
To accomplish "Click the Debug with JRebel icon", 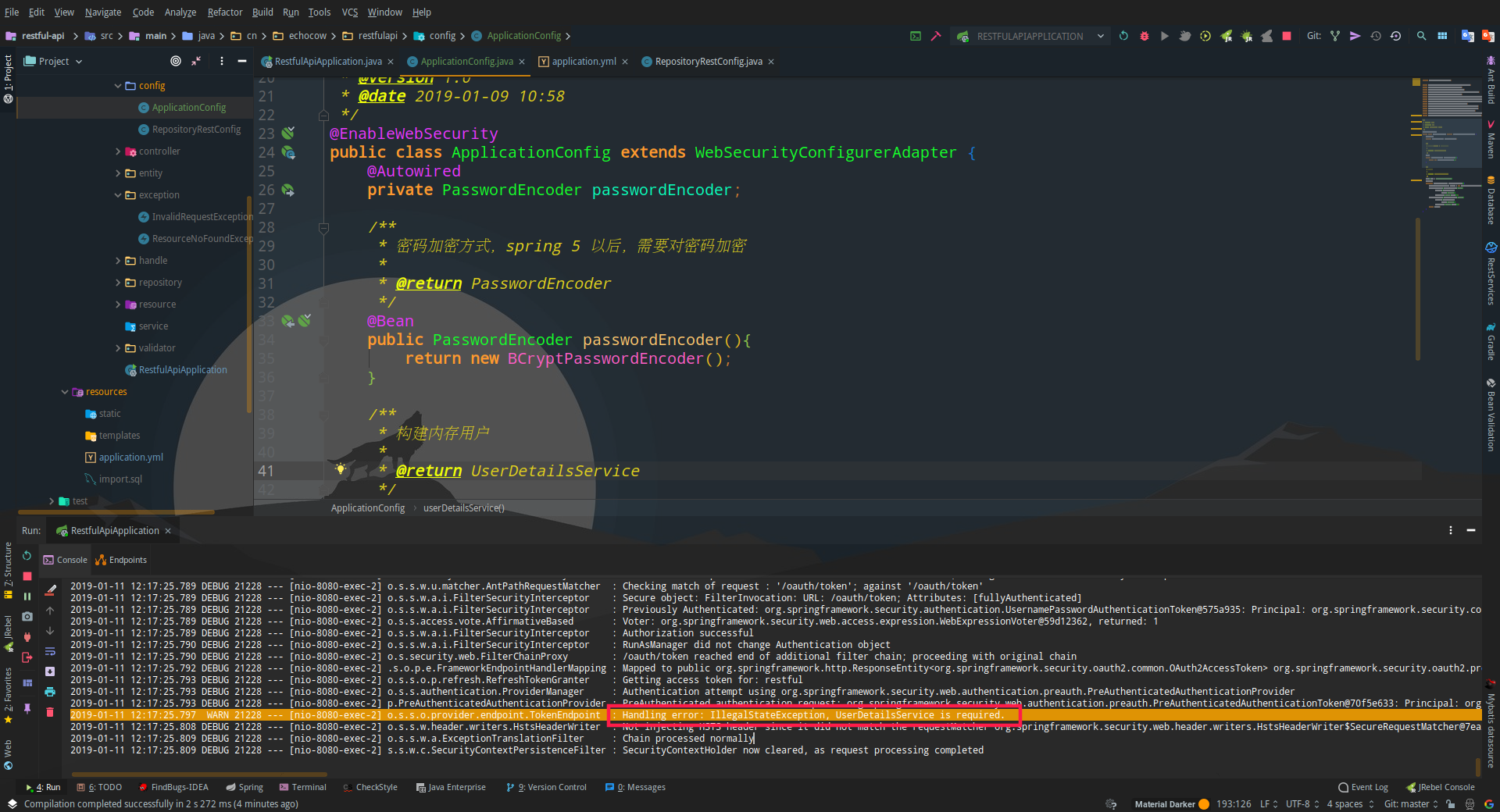I will [1247, 36].
